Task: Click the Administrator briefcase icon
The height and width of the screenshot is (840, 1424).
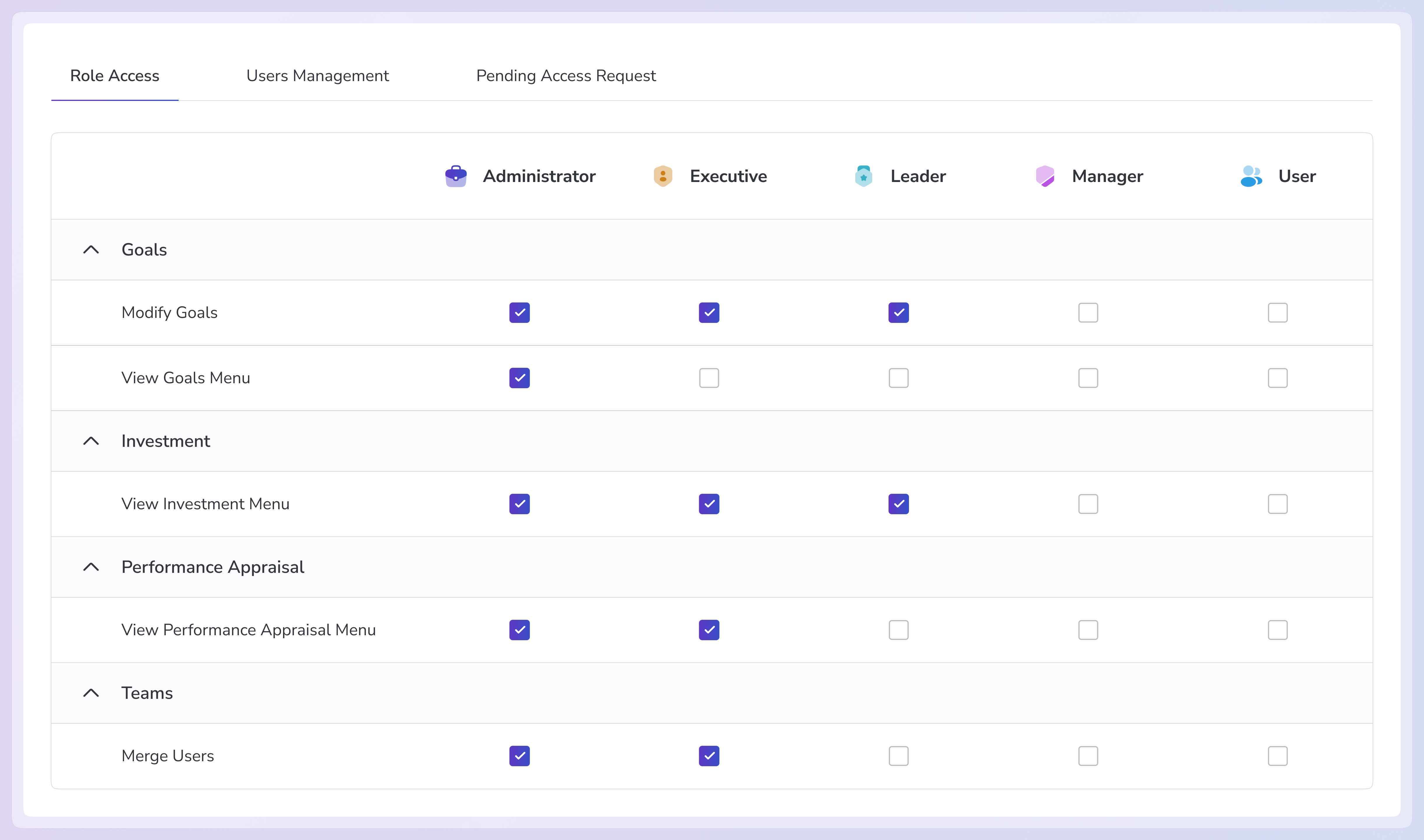Action: (x=456, y=176)
